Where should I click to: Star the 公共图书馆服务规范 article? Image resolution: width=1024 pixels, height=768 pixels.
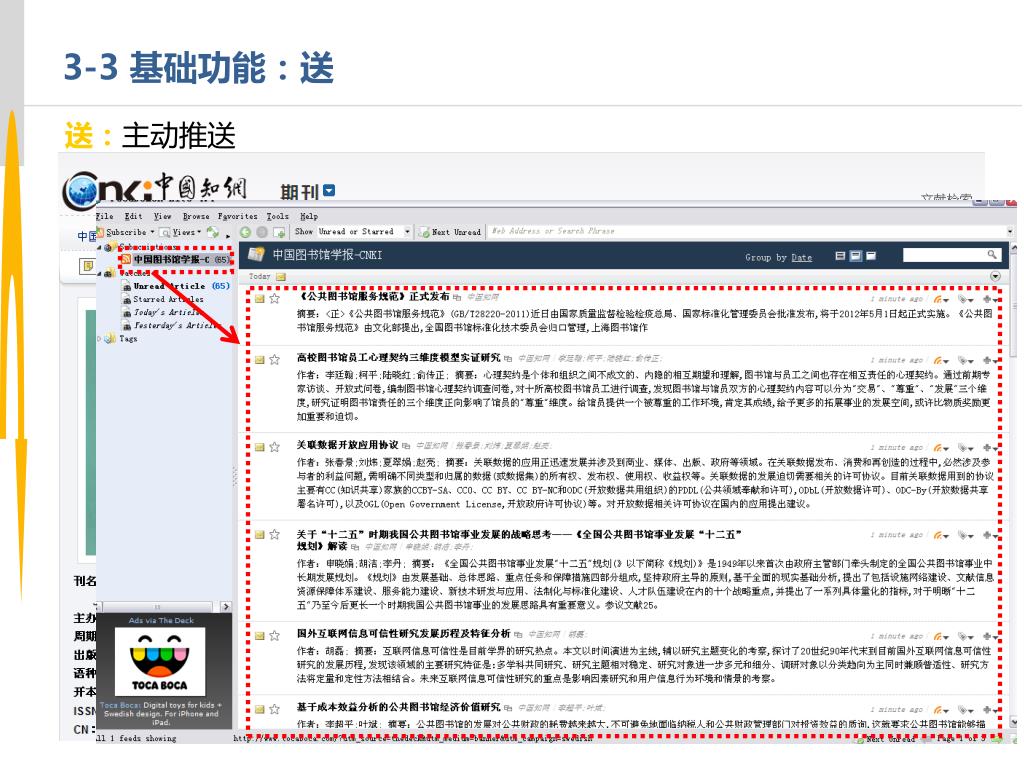(274, 298)
